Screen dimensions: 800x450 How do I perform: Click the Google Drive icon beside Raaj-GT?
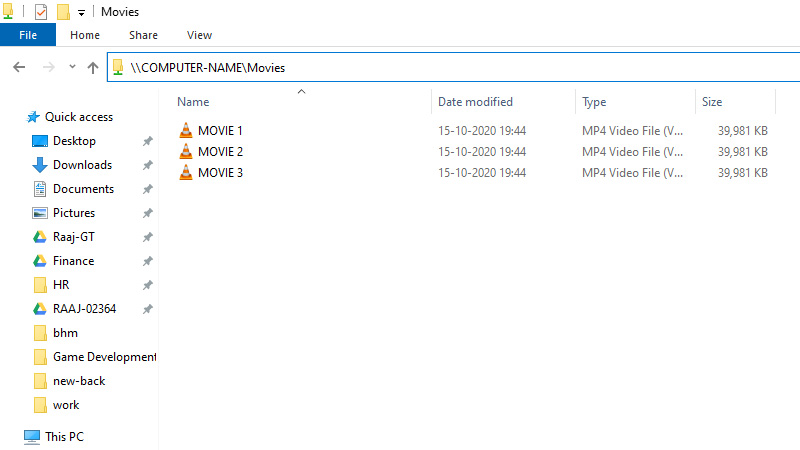pyautogui.click(x=40, y=237)
